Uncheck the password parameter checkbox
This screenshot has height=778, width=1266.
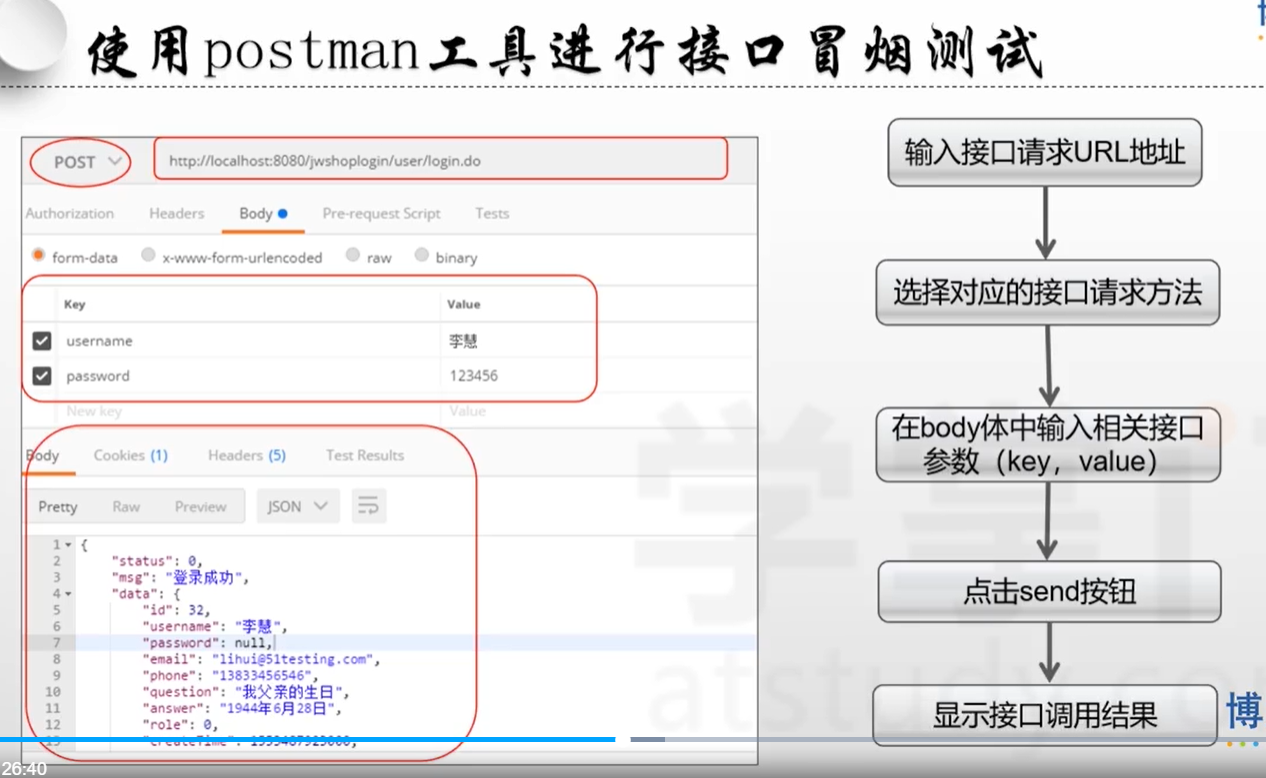[41, 376]
